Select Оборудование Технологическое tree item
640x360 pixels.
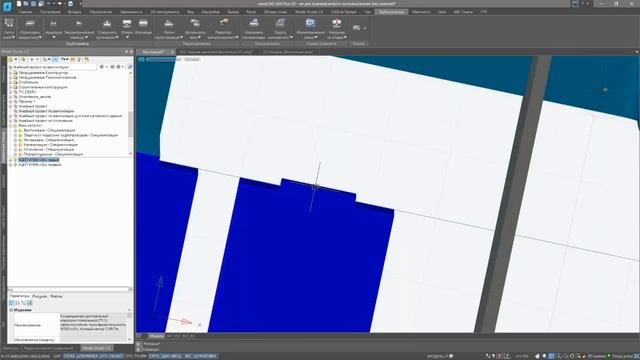pyautogui.click(x=47, y=77)
